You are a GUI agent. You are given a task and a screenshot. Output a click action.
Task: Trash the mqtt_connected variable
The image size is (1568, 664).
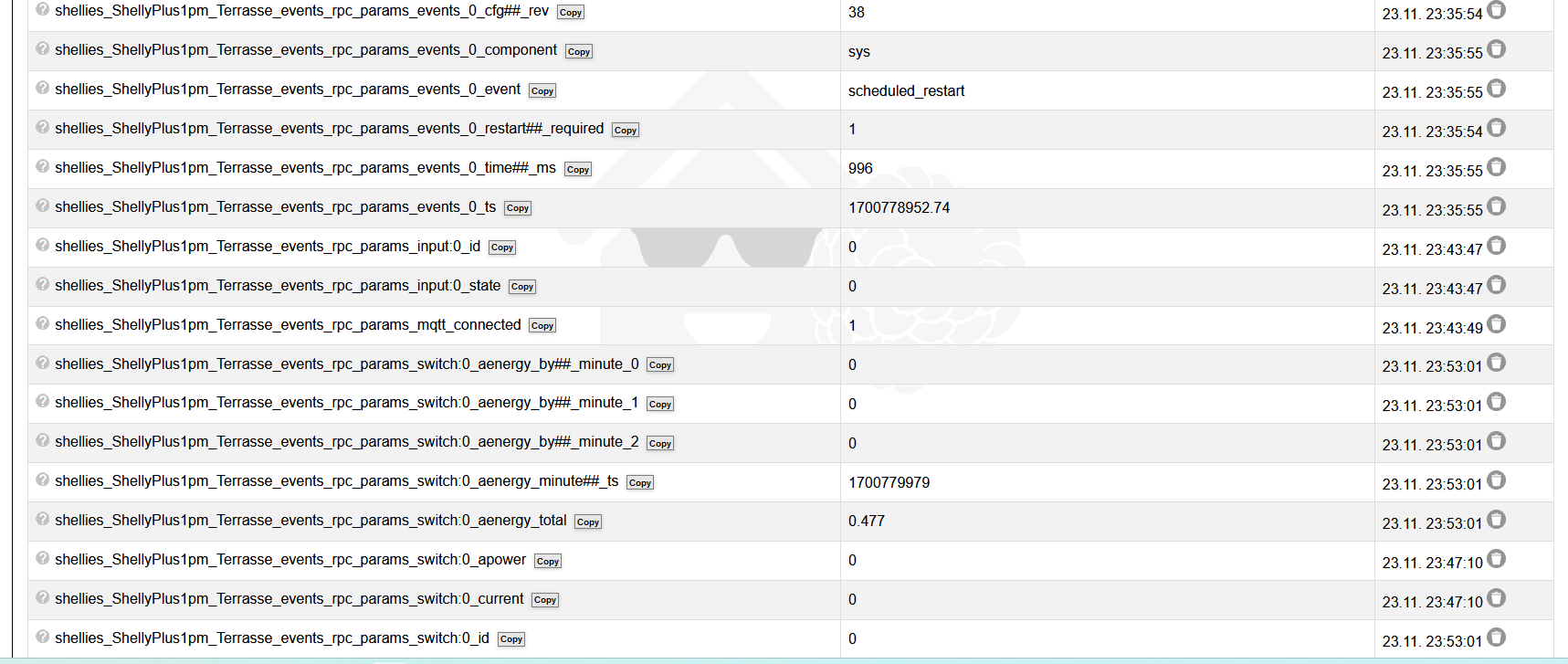tap(1496, 324)
